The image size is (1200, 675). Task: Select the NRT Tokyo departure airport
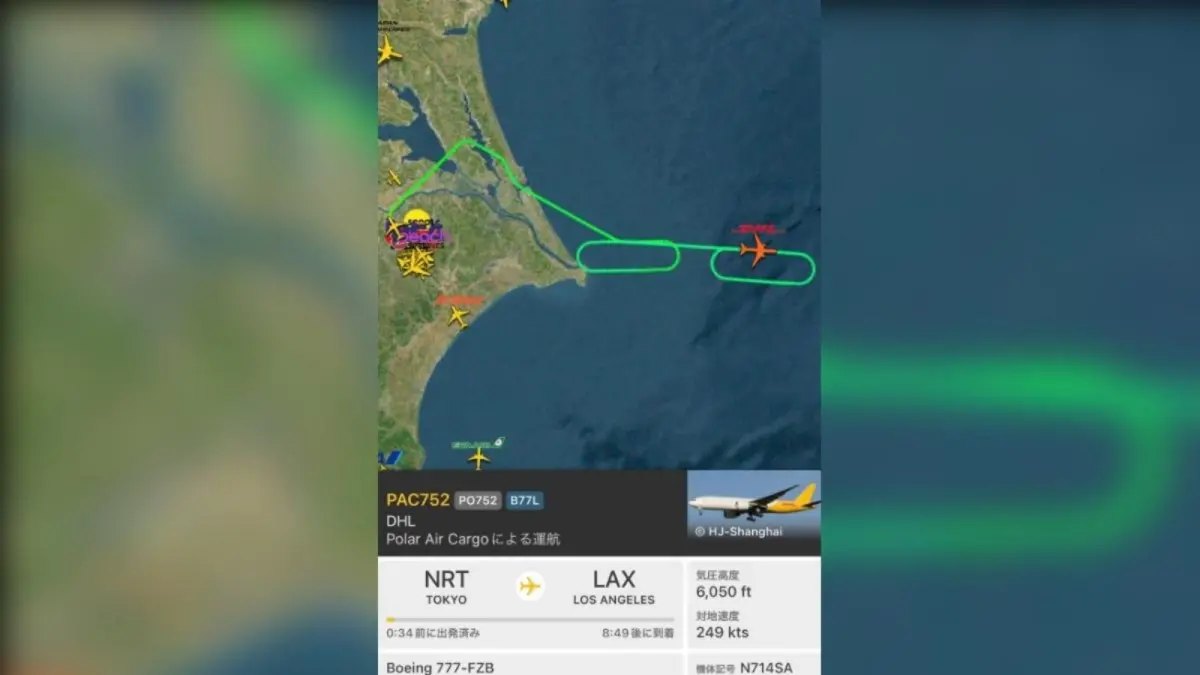tap(445, 586)
